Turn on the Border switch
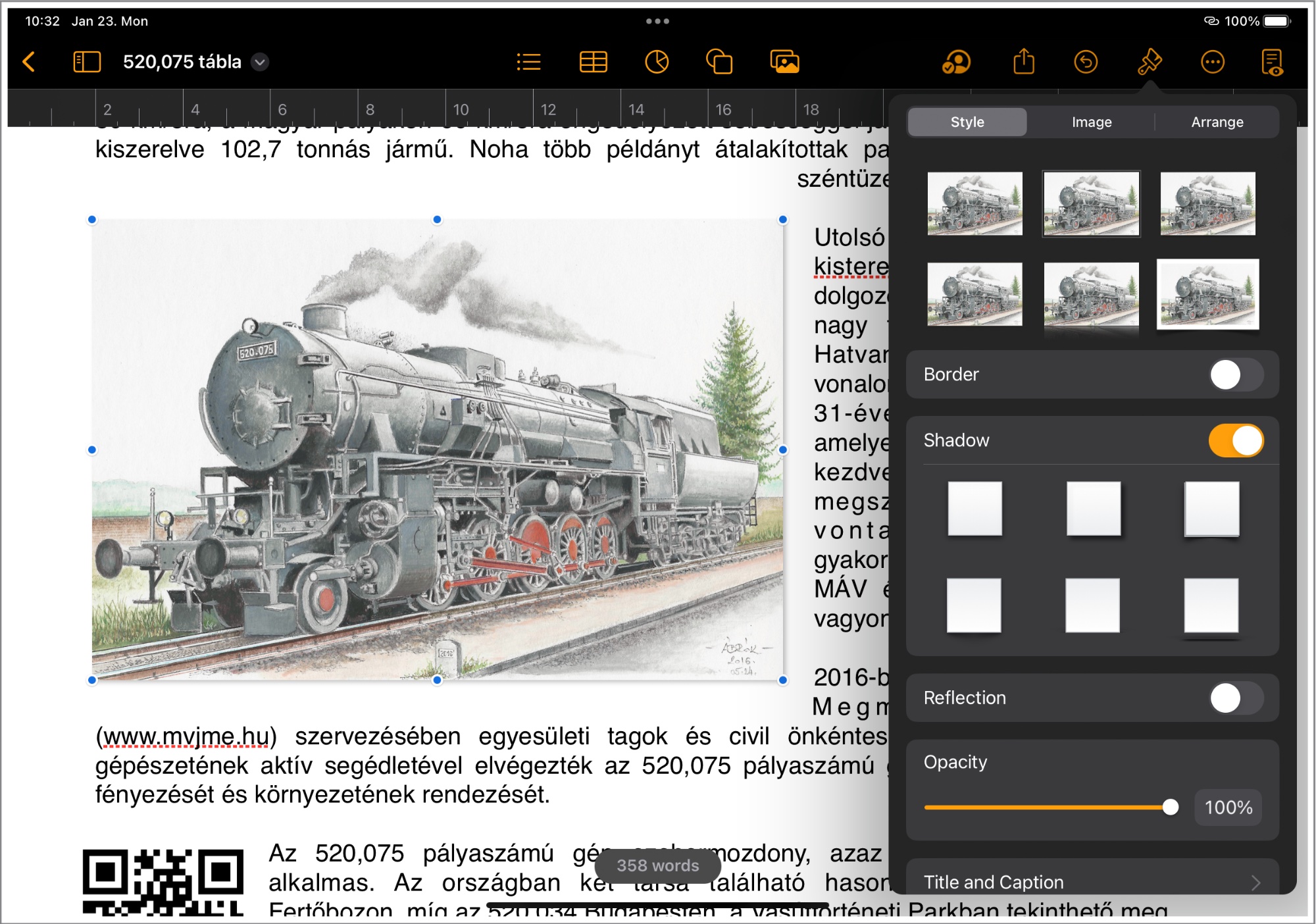 point(1236,374)
